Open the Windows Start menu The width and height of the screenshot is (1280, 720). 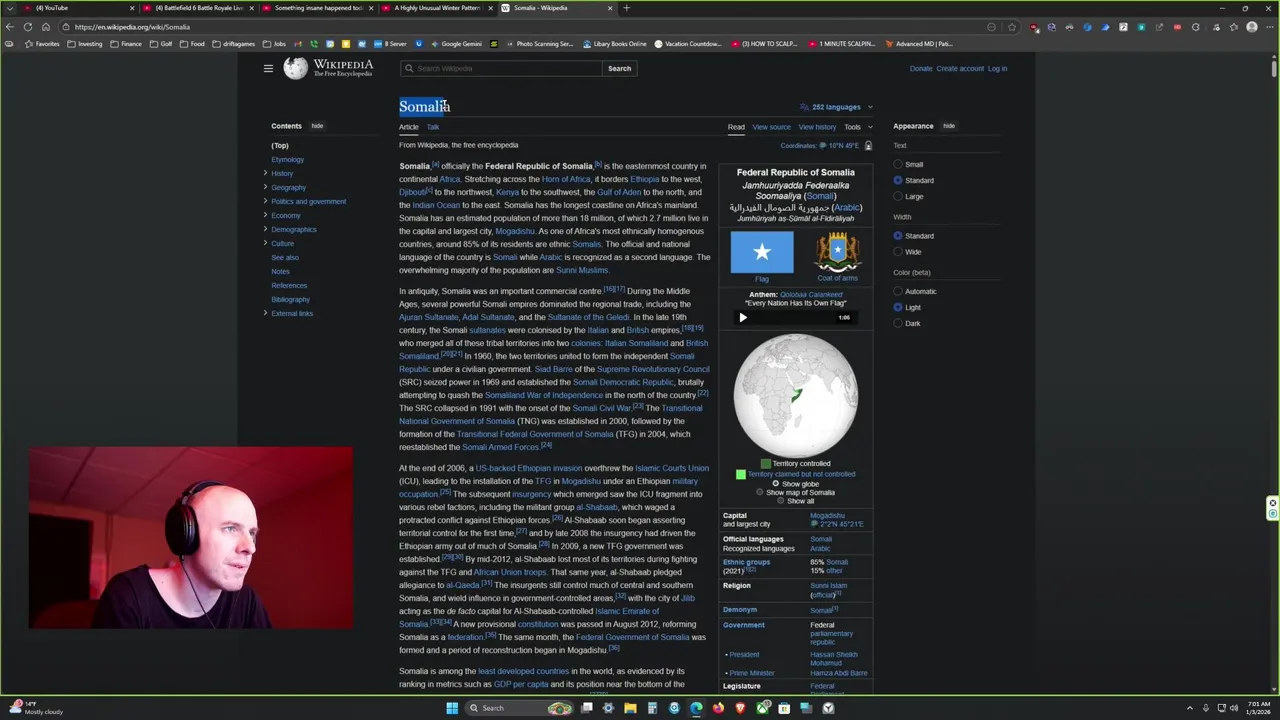(452, 708)
